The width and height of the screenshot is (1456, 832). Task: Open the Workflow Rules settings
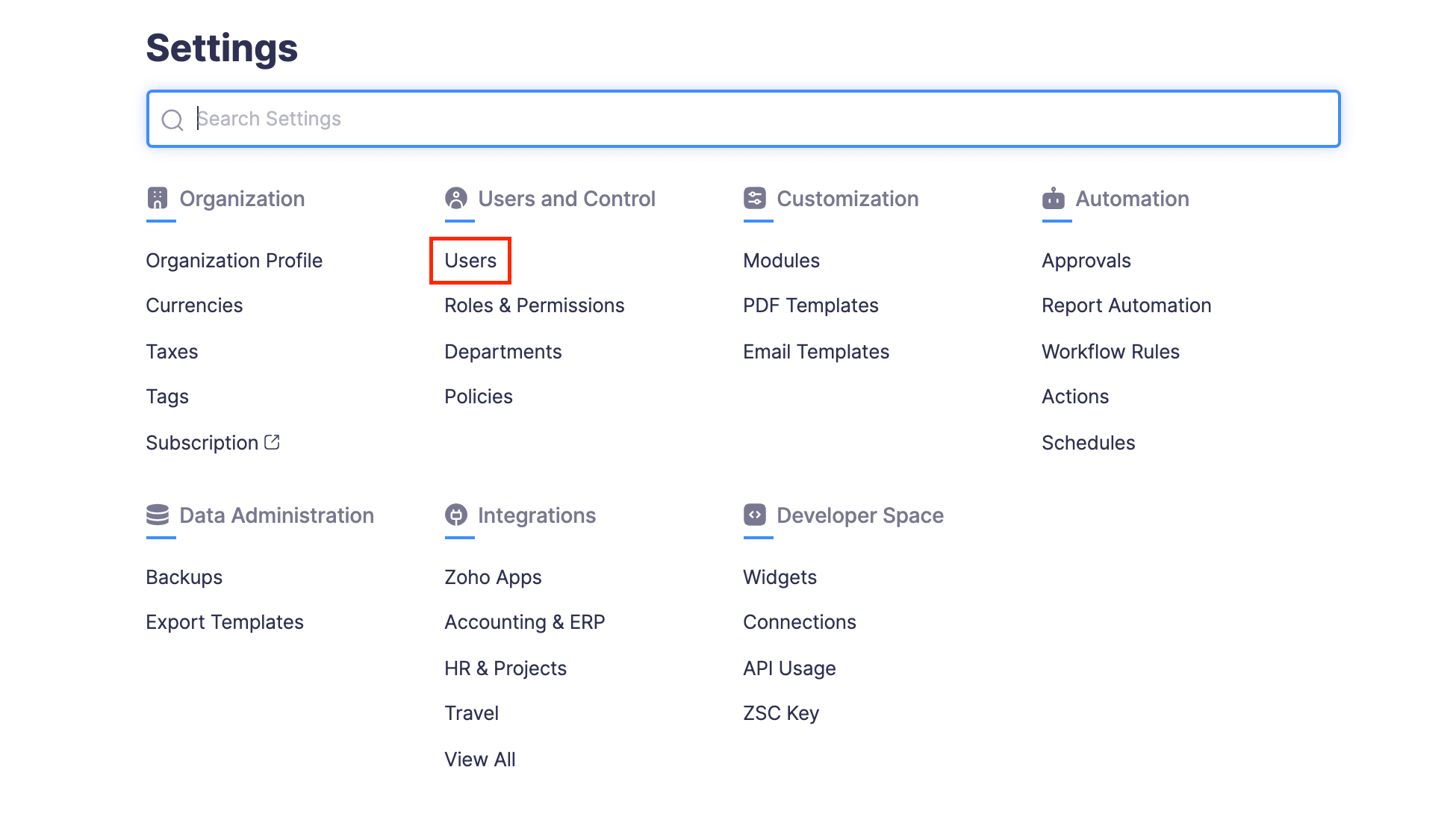pos(1110,351)
